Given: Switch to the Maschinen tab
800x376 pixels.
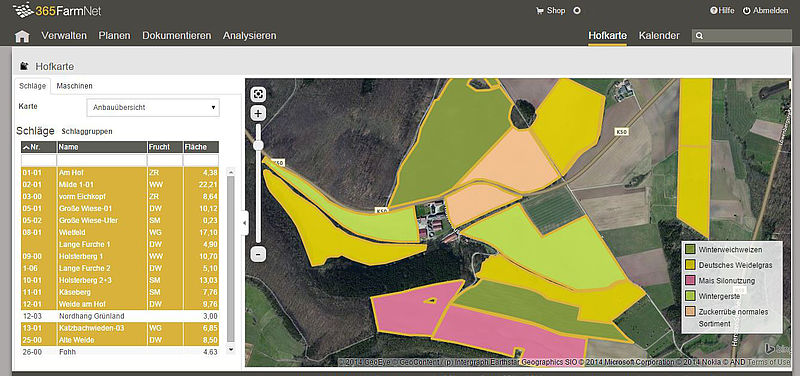Looking at the screenshot, I should click(x=74, y=86).
